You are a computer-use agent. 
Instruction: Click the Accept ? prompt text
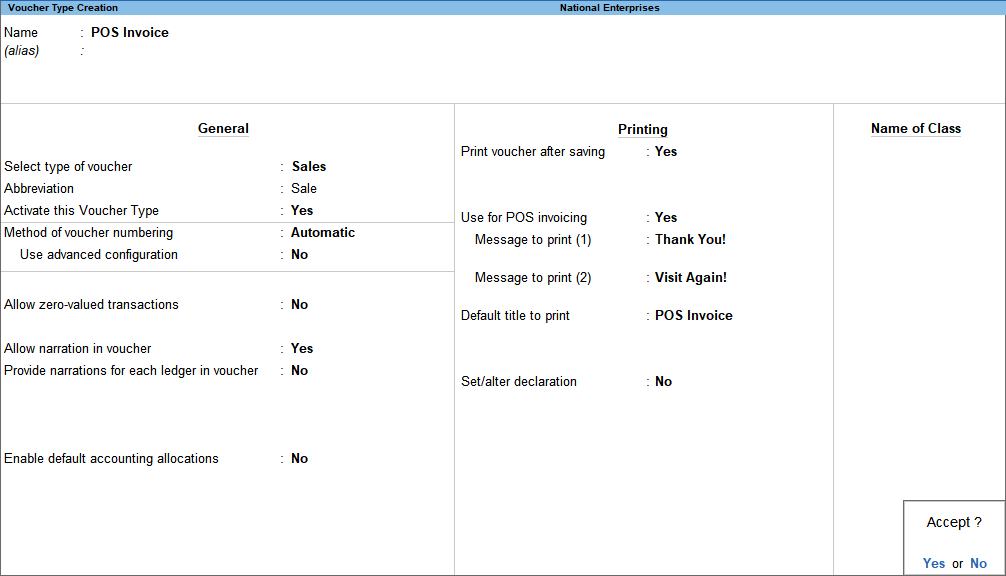coord(954,522)
